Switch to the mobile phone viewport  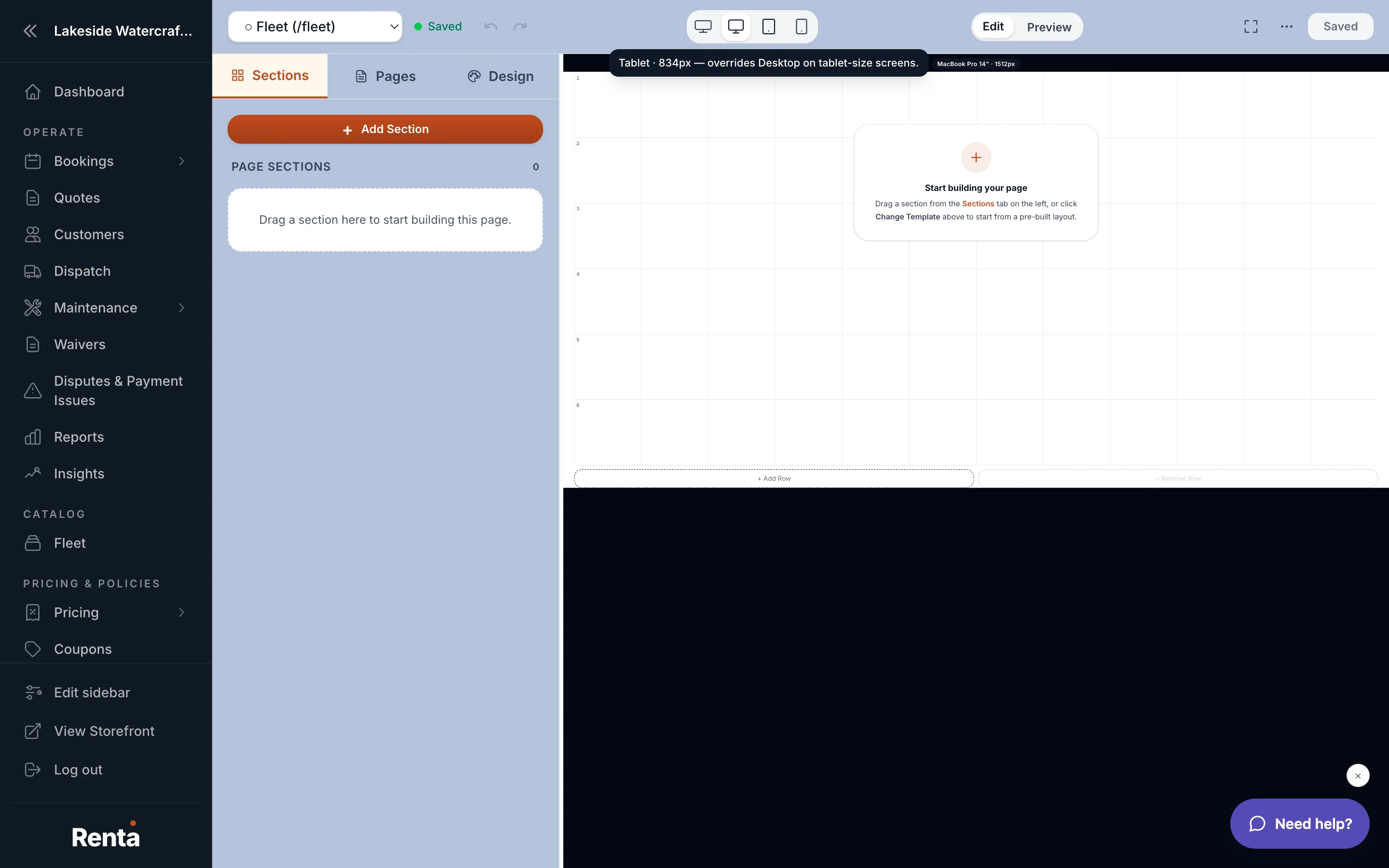(801, 27)
